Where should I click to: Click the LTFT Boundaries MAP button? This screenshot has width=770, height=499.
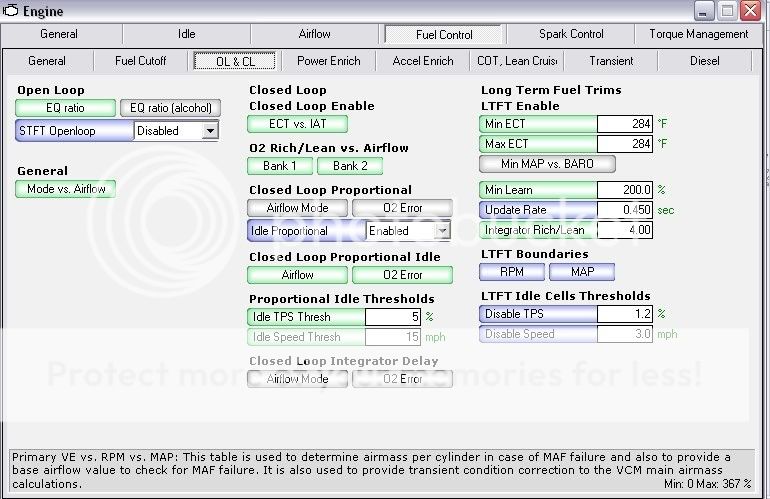tap(581, 272)
